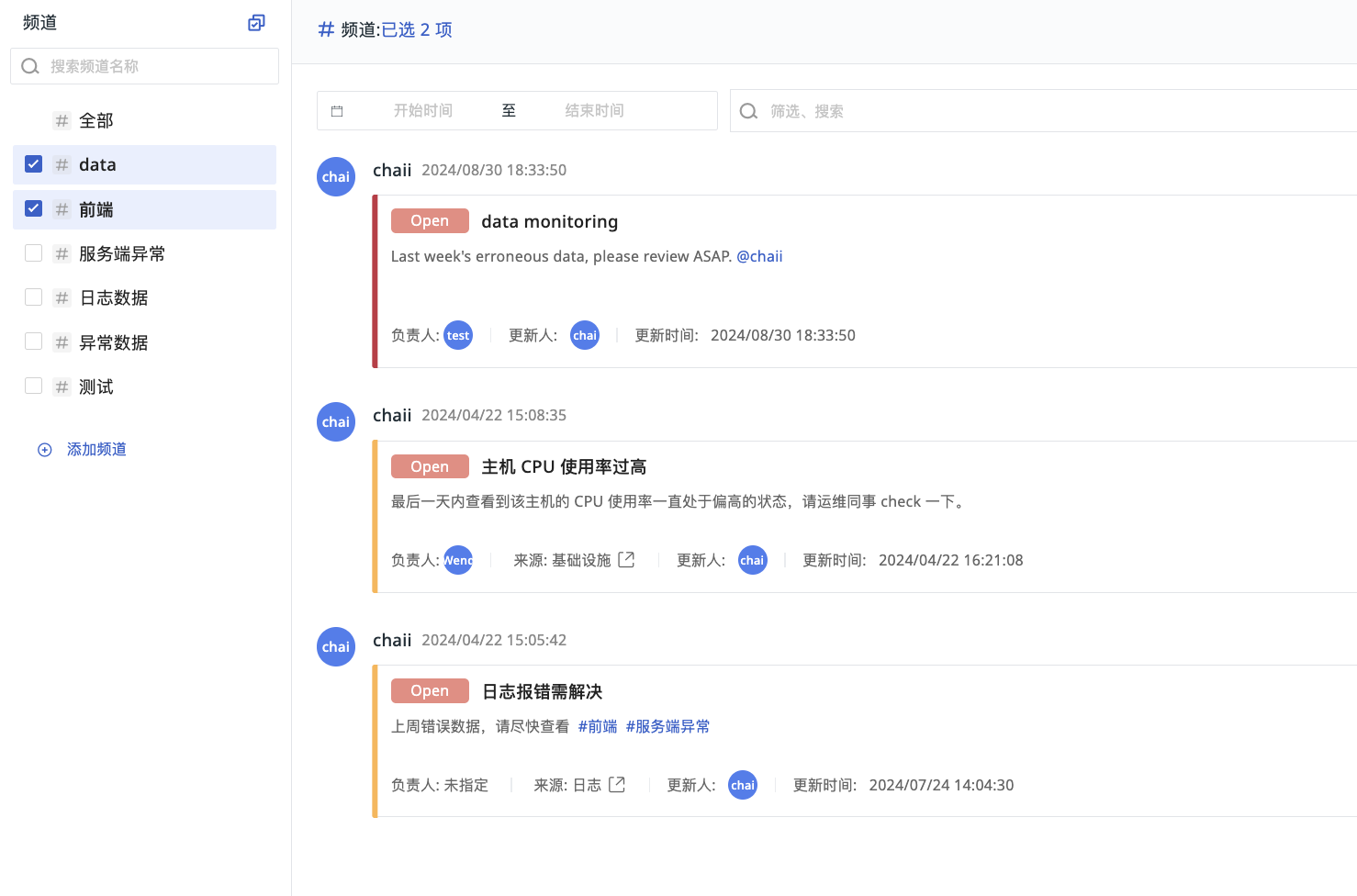
Task: Click timestamp 2024/08/30 18:33:50 beside chaii
Action: (494, 170)
